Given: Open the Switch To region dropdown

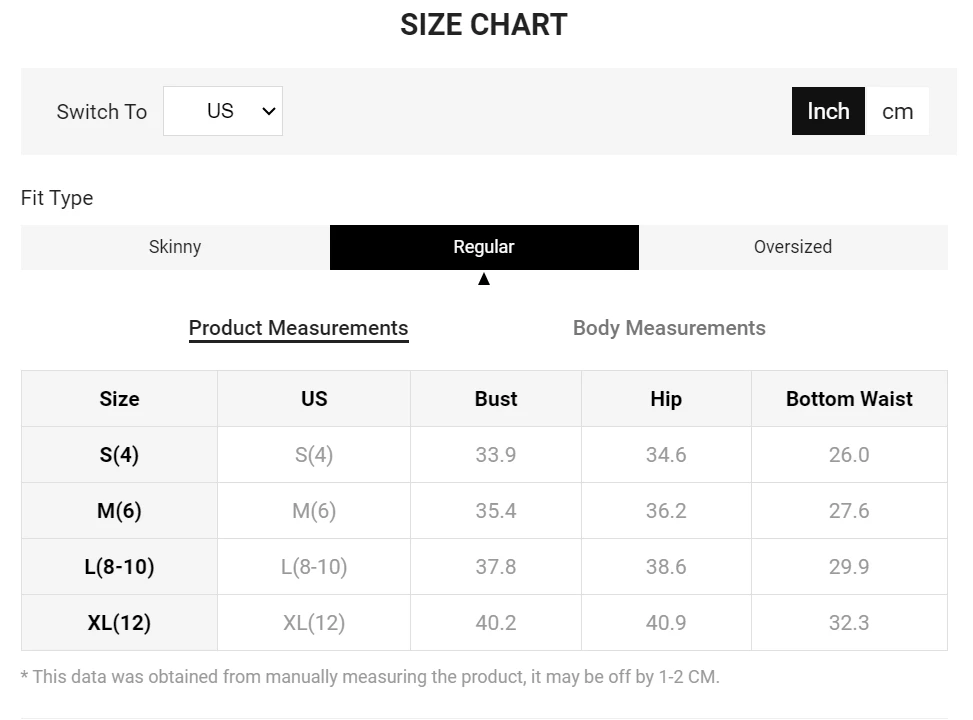Looking at the screenshot, I should (x=222, y=111).
